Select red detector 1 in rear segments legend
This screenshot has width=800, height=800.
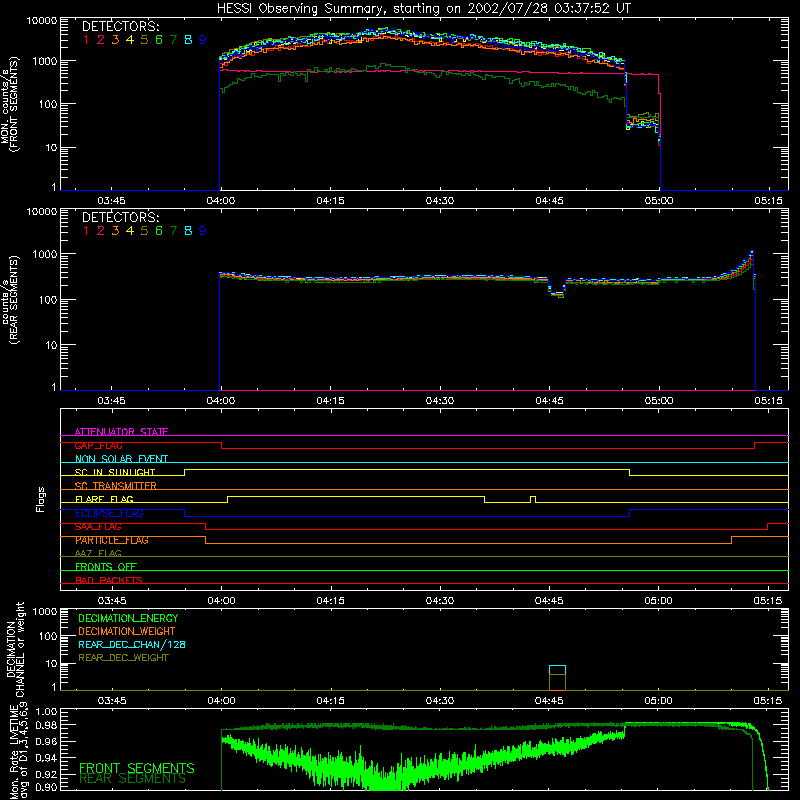point(86,231)
